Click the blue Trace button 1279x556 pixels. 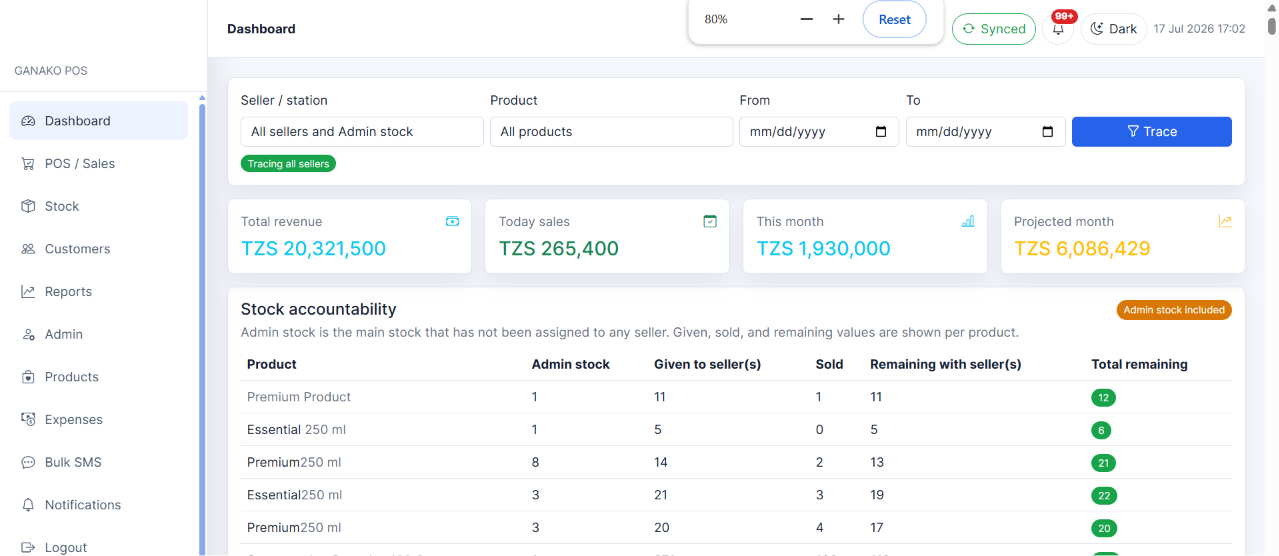coord(1152,132)
